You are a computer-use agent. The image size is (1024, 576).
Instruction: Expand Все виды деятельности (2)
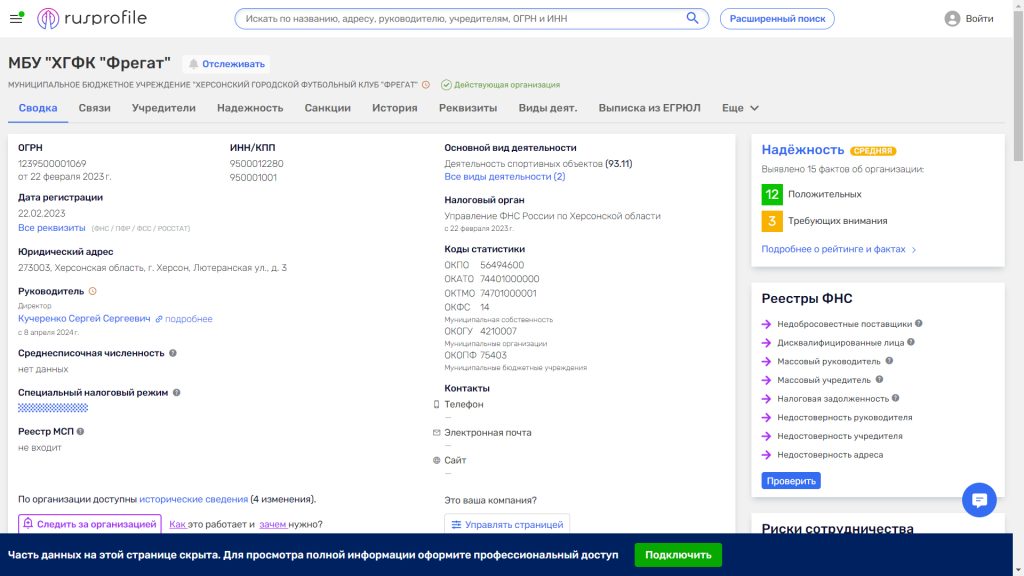coord(504,177)
